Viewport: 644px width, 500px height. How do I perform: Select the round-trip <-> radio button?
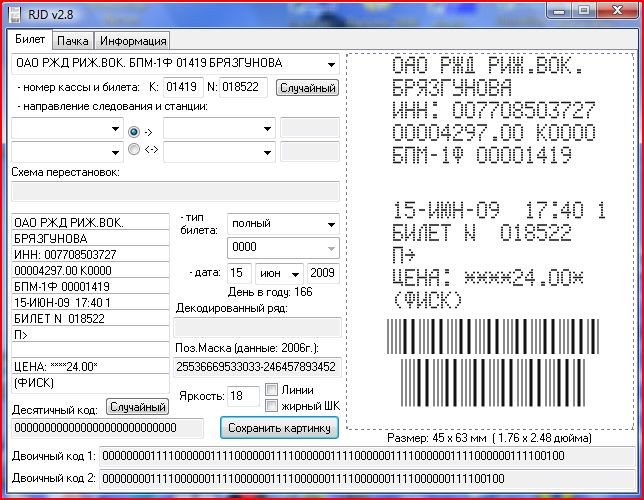pos(133,149)
